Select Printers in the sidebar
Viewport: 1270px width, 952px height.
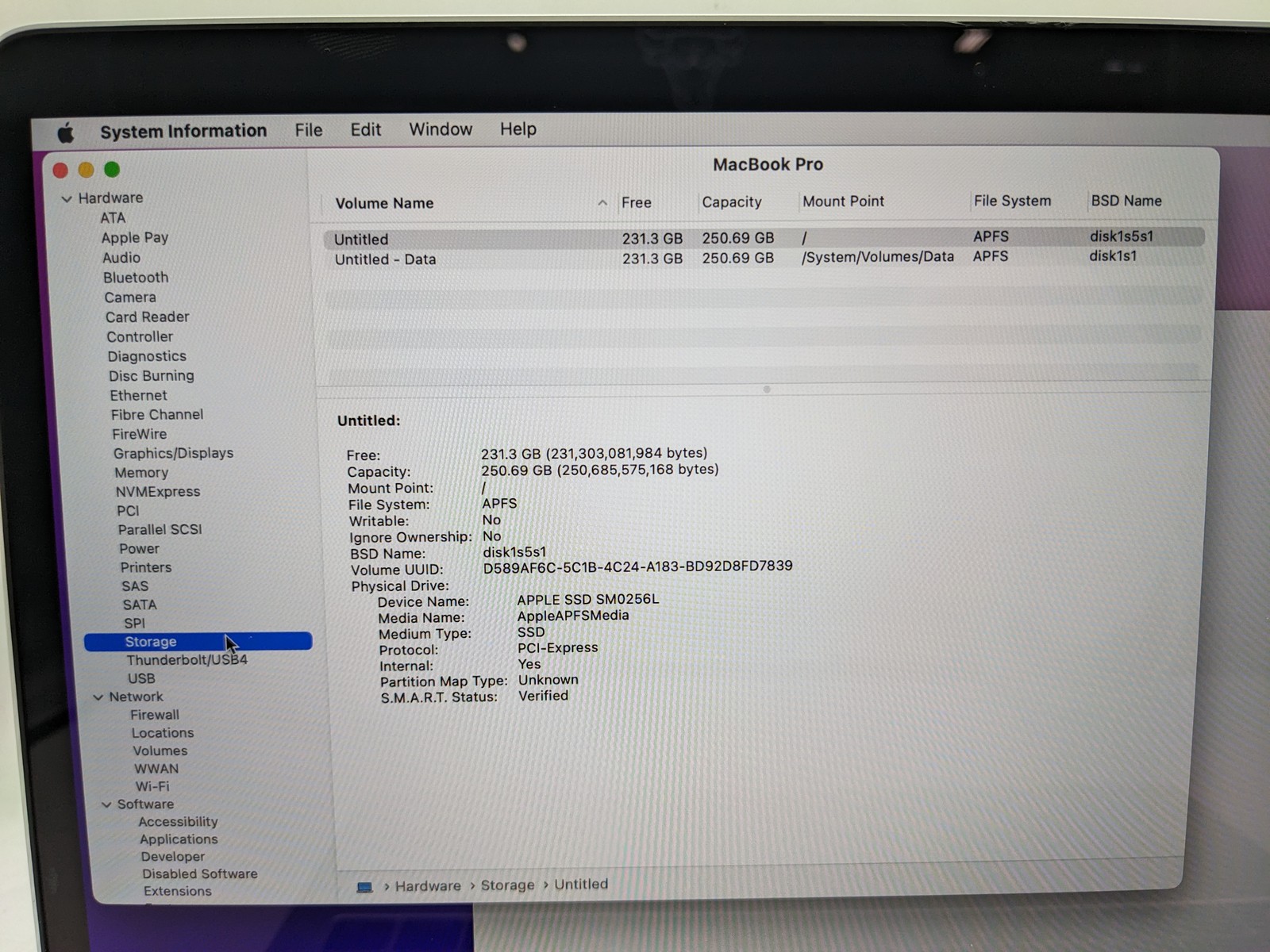click(x=146, y=567)
